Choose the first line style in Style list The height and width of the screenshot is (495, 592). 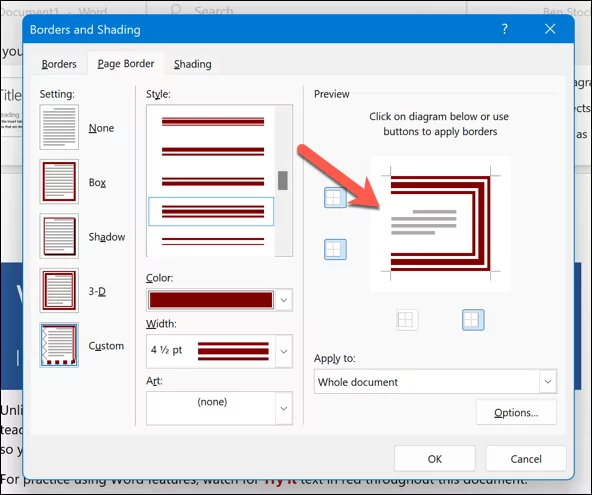click(x=213, y=121)
